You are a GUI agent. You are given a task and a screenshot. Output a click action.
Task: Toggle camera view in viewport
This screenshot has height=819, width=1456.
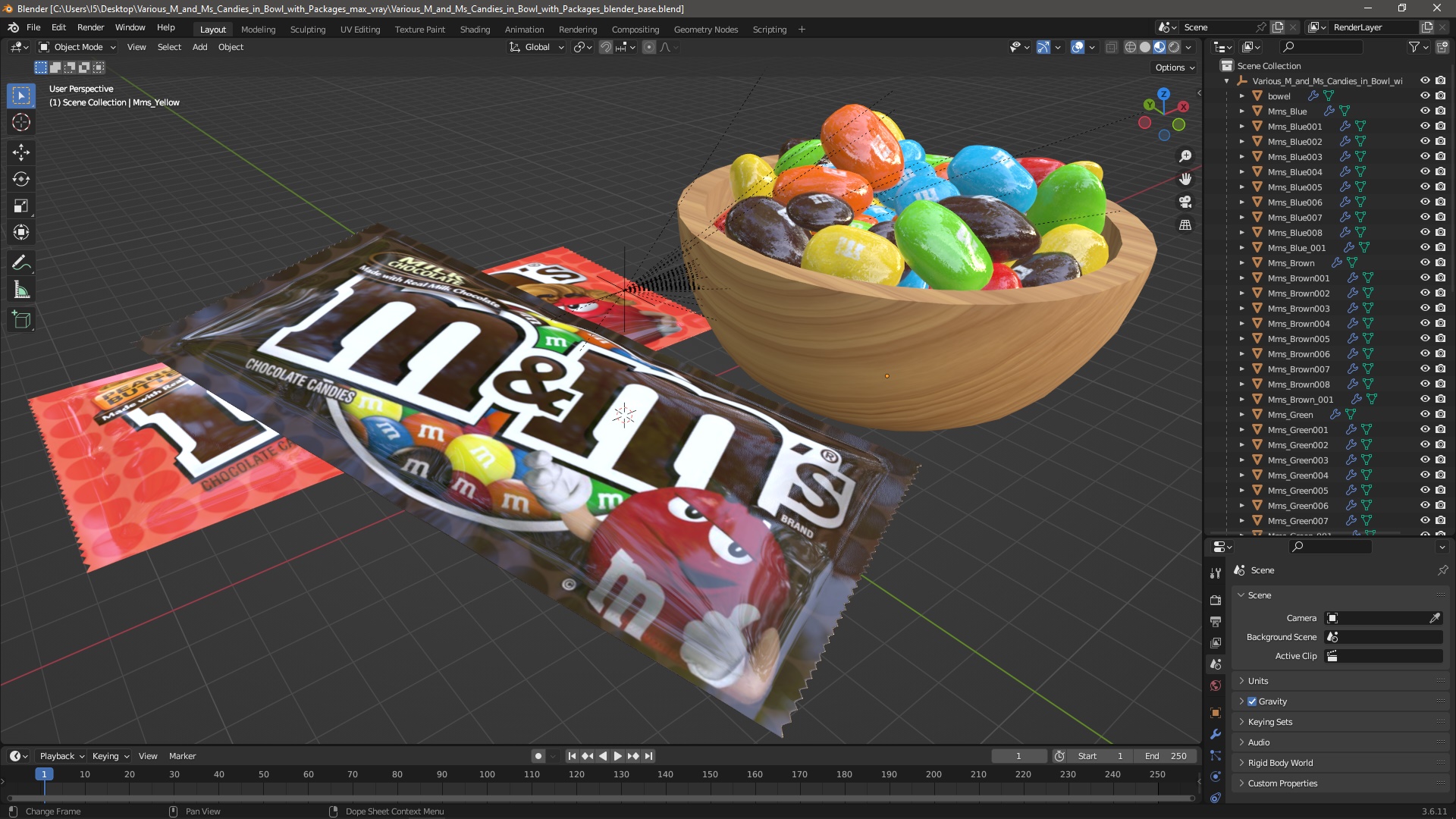pos(1185,202)
